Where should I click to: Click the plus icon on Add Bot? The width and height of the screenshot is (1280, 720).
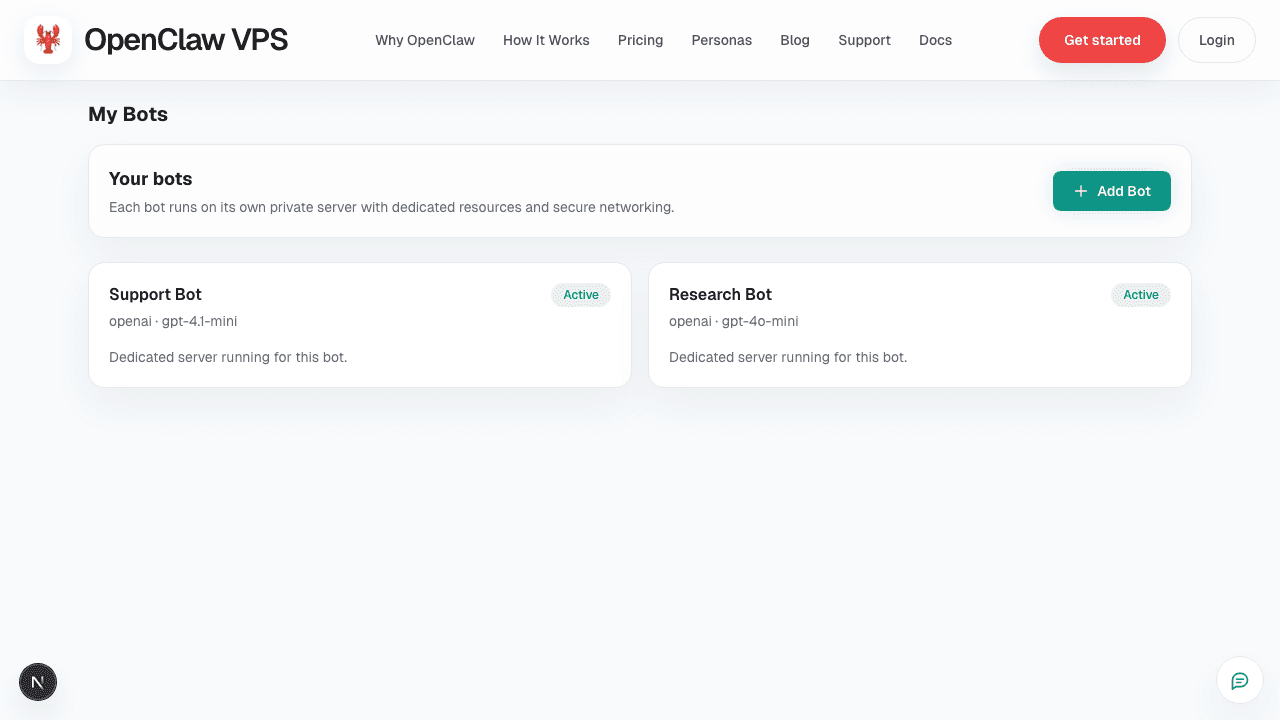click(1080, 190)
